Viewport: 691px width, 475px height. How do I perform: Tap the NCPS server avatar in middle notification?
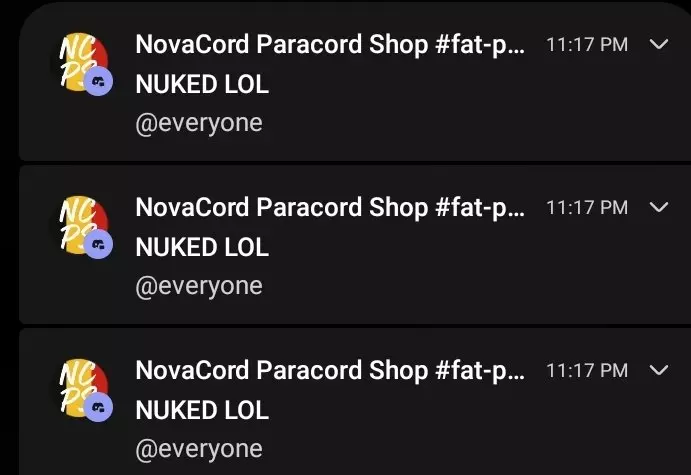tap(84, 225)
